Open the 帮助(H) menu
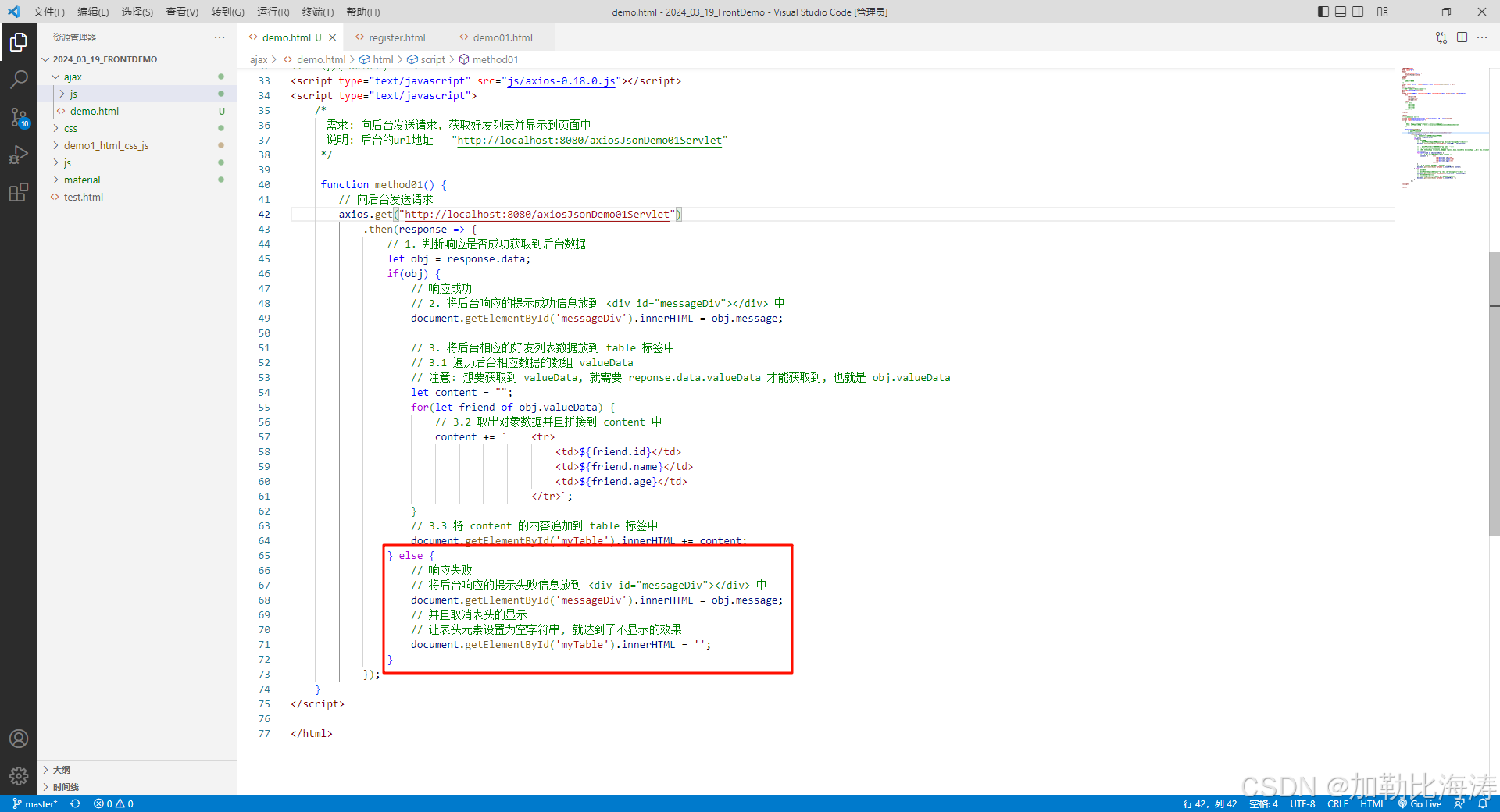Image resolution: width=1500 pixels, height=812 pixels. (x=363, y=12)
